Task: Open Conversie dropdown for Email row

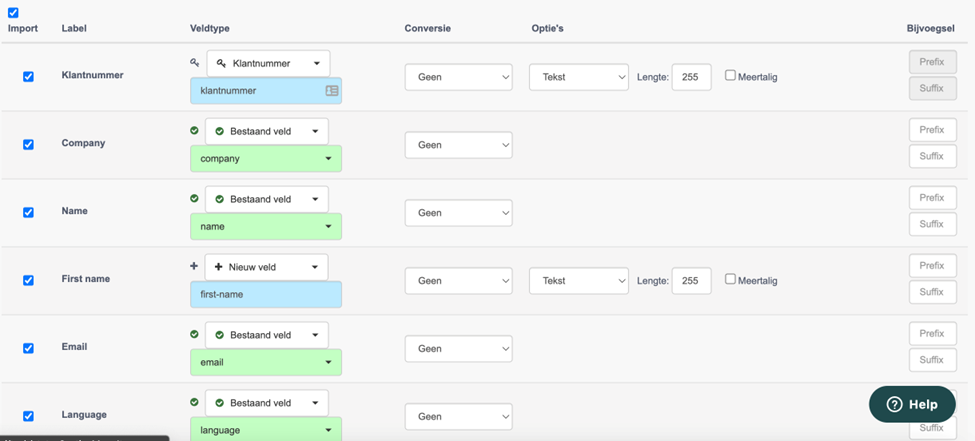Action: pos(459,348)
